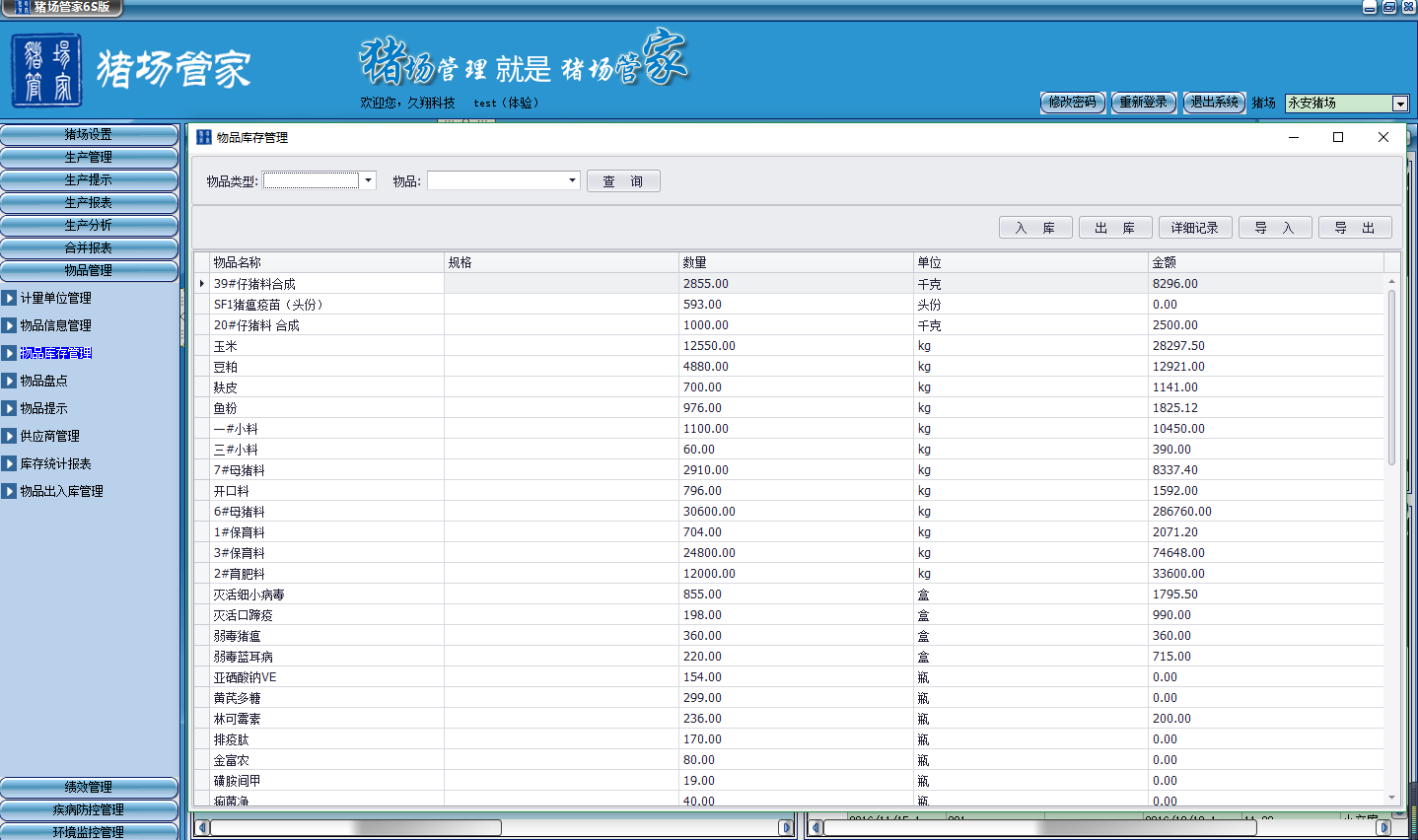This screenshot has height=840, width=1418.
Task: Open the 生产报表 menu section
Action: [x=89, y=202]
